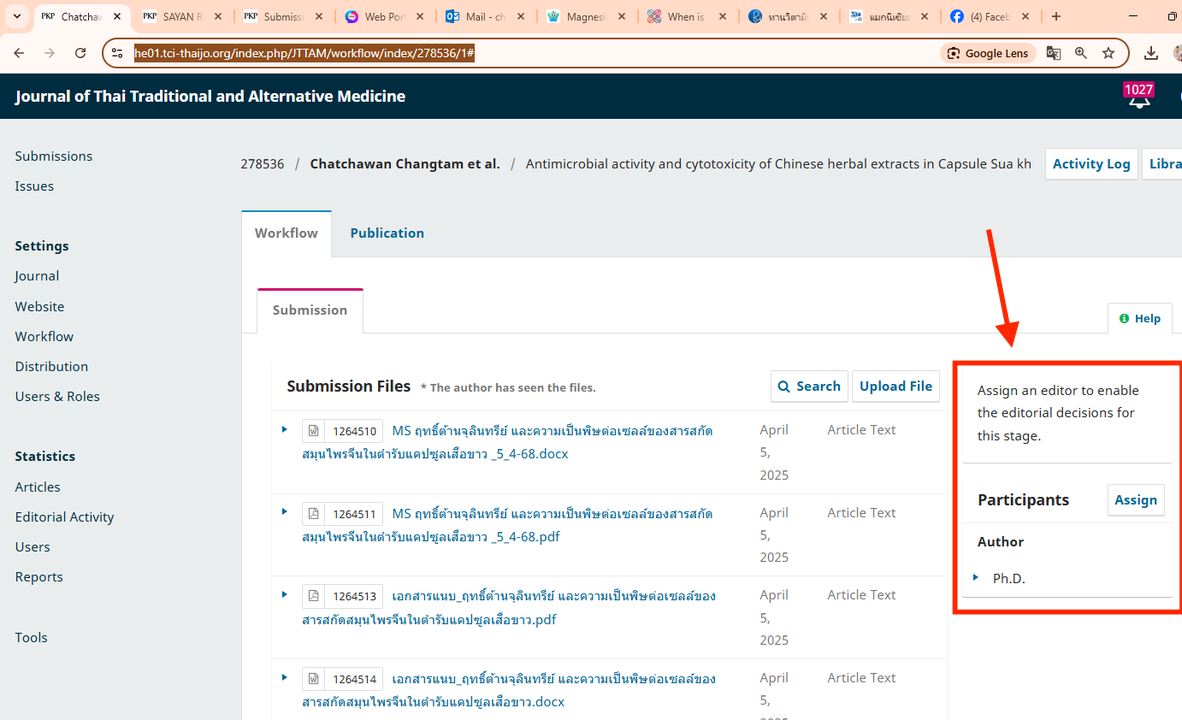Open Users & Roles settings link

tap(57, 397)
